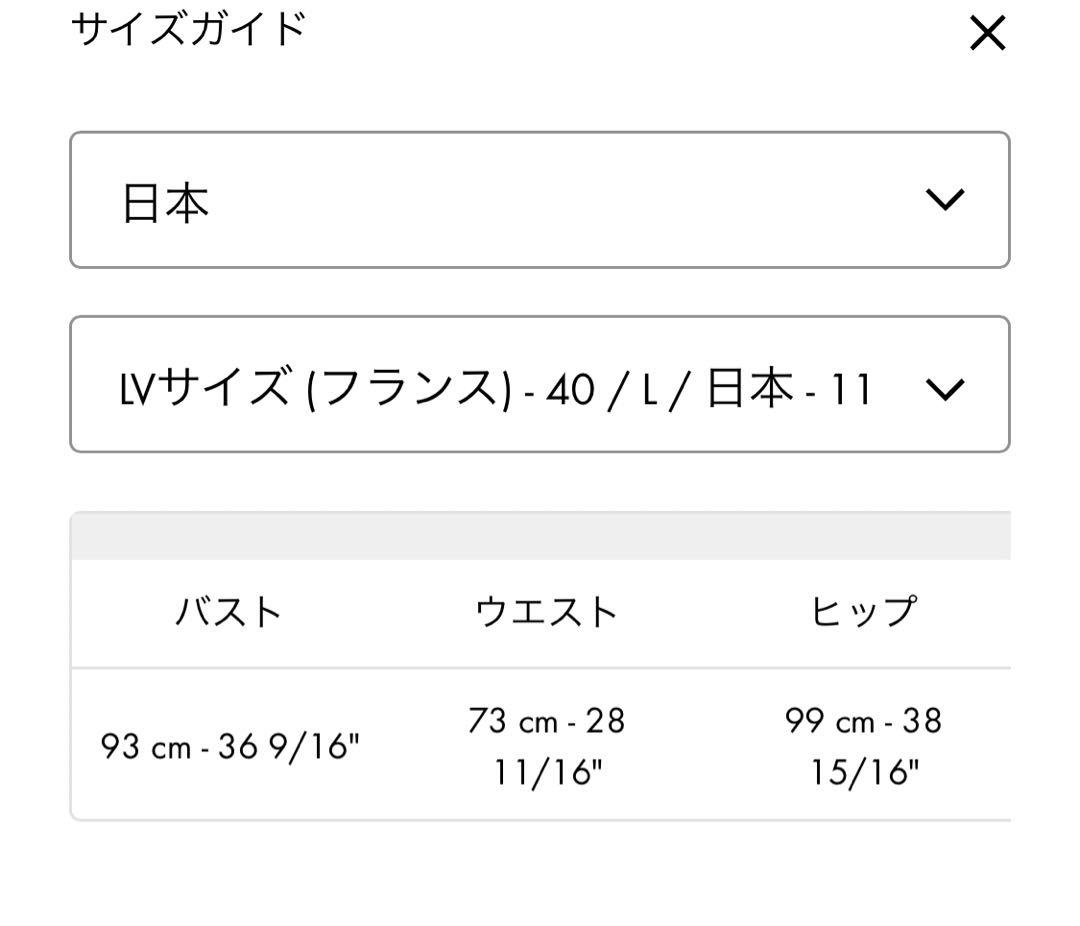This screenshot has height=926, width=1080.
Task: Click the measurement table row
Action: pos(540,745)
